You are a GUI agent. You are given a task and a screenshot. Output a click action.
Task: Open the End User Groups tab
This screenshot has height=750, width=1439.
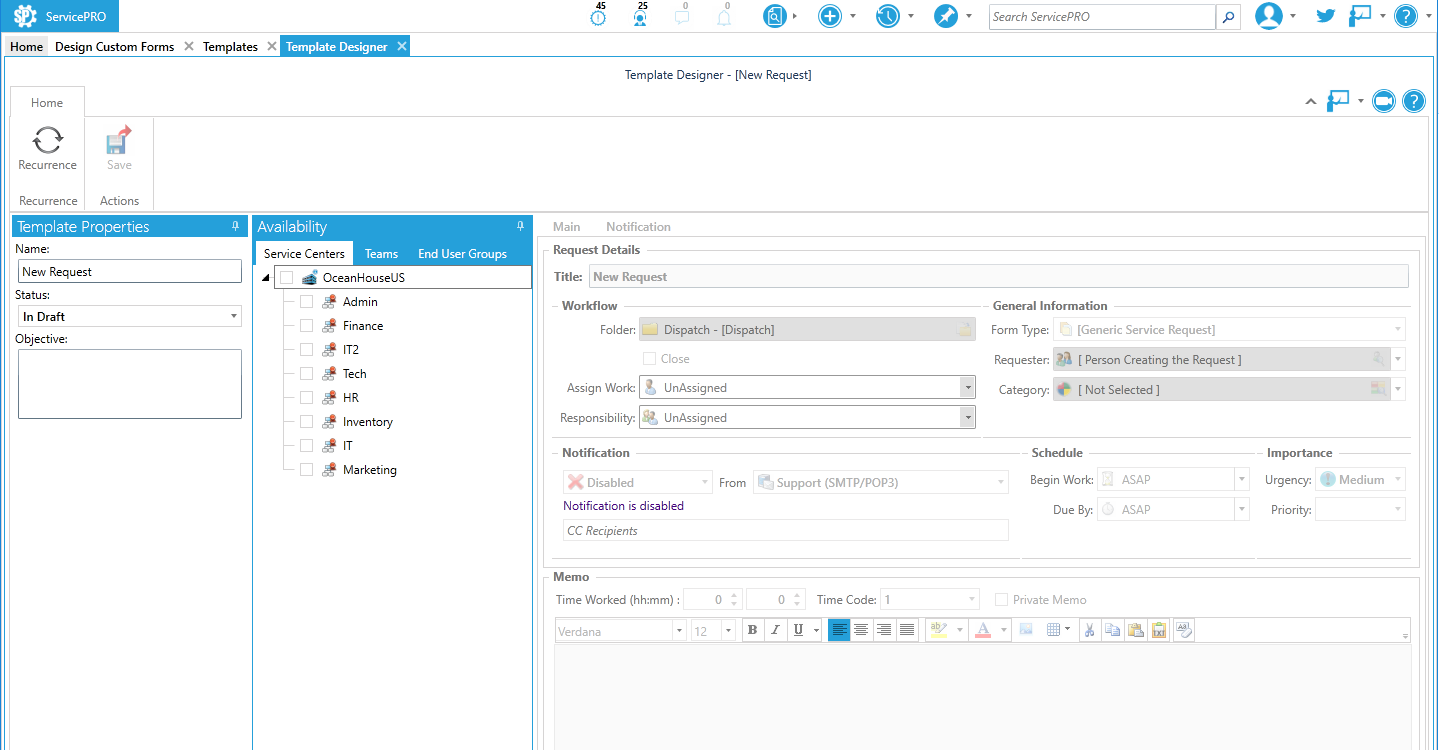(462, 254)
